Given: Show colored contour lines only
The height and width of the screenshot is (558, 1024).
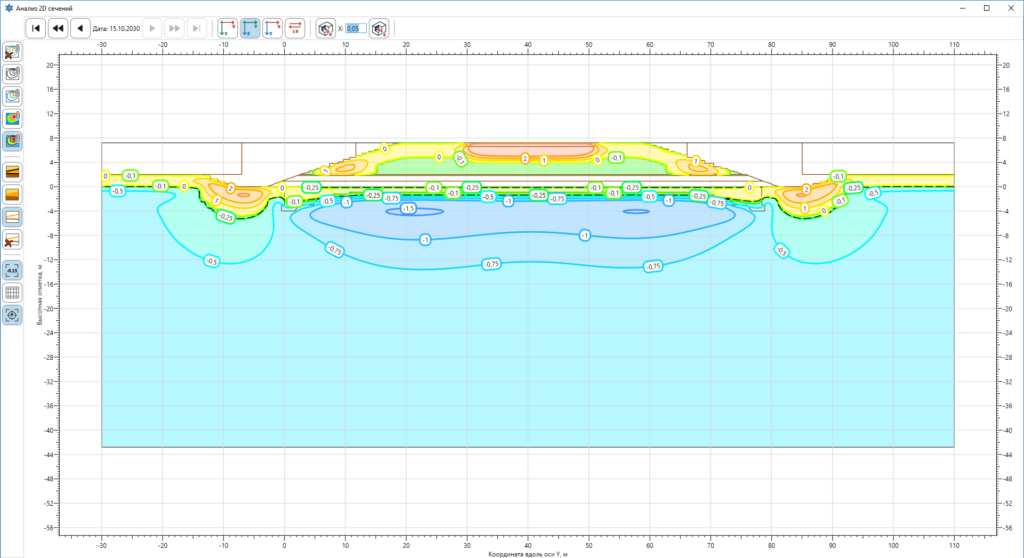Looking at the screenshot, I should click(x=12, y=96).
